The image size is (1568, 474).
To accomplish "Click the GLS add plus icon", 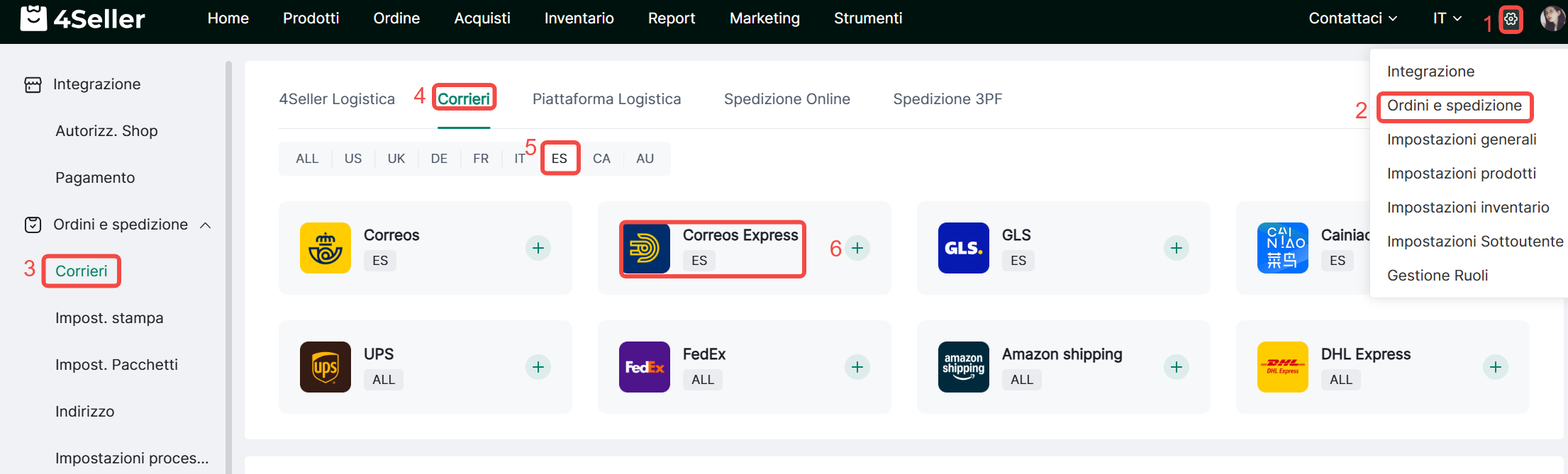I will pos(1177,248).
